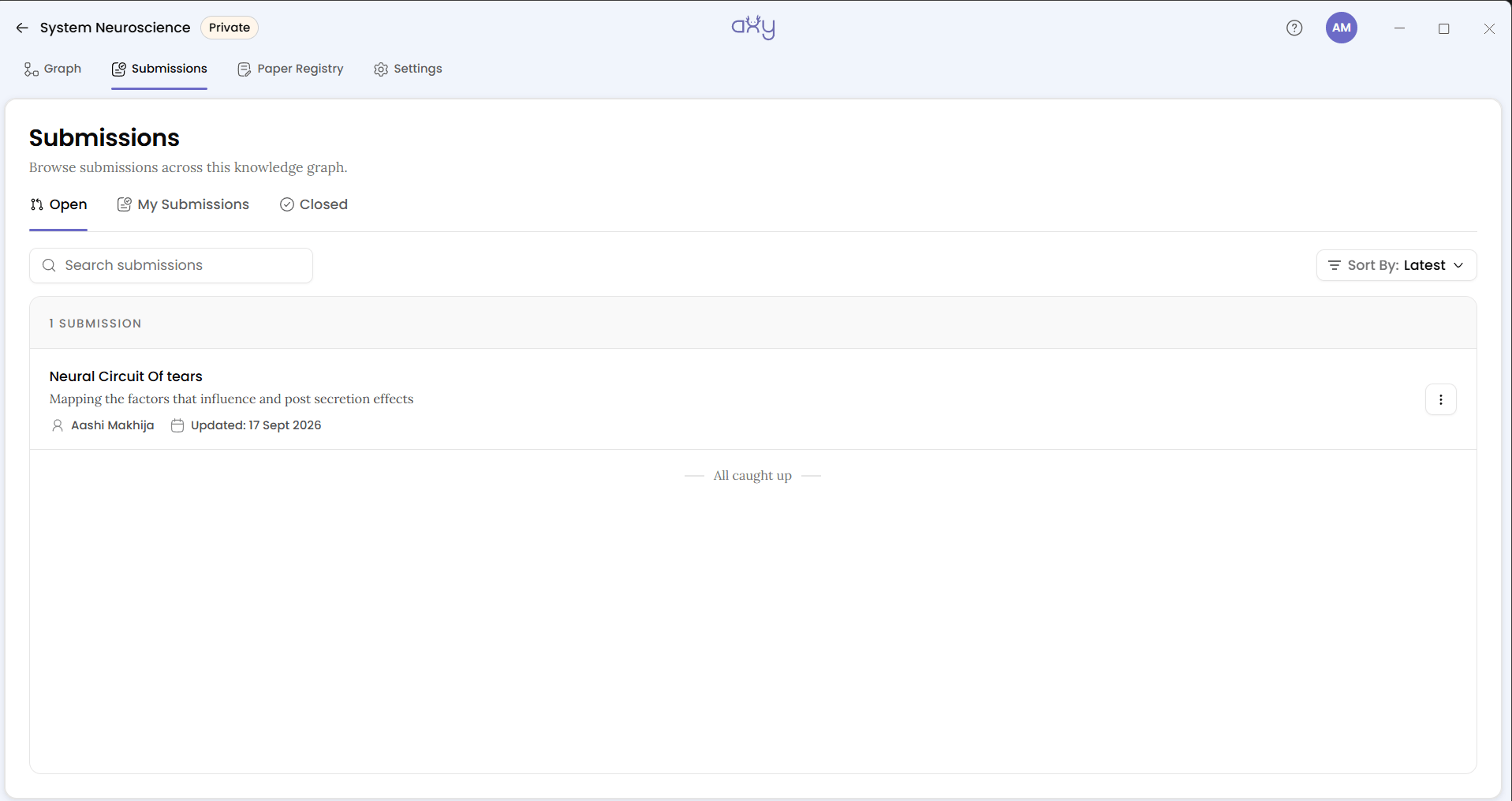View Closed submissions tab
Viewport: 1512px width, 801px height.
(x=314, y=204)
